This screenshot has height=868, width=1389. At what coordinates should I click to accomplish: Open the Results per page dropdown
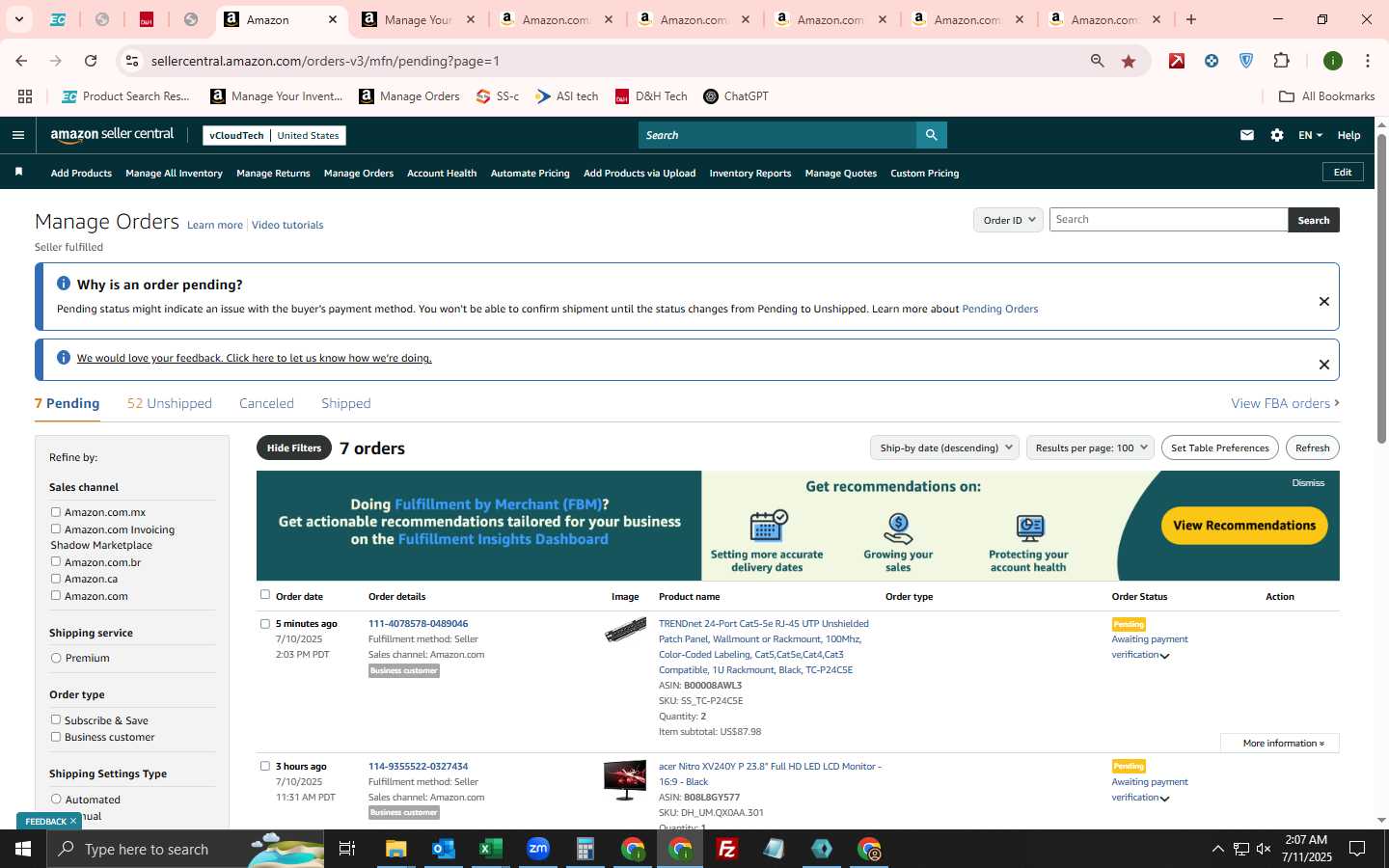point(1090,448)
